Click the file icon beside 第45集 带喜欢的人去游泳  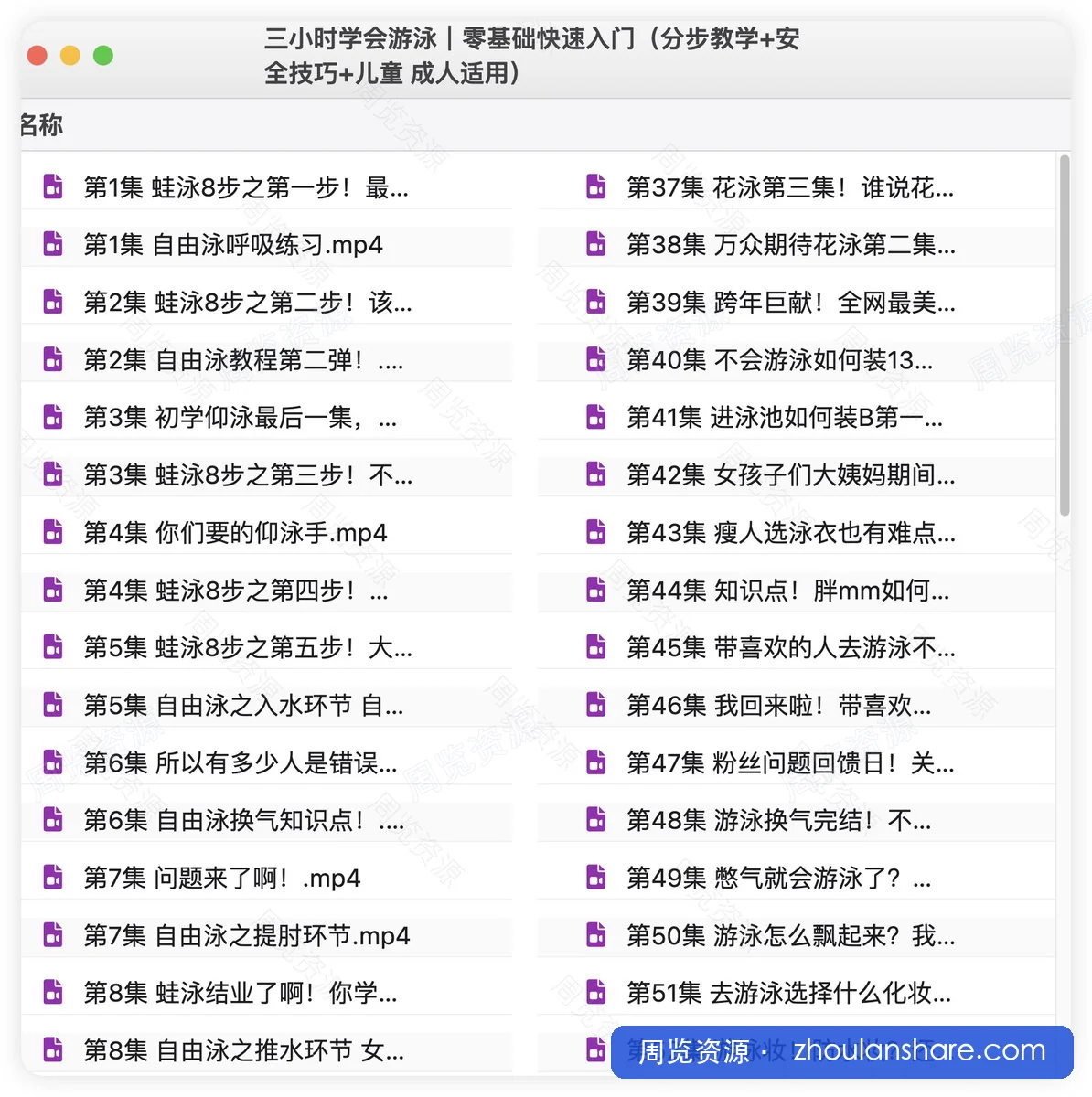coord(596,647)
